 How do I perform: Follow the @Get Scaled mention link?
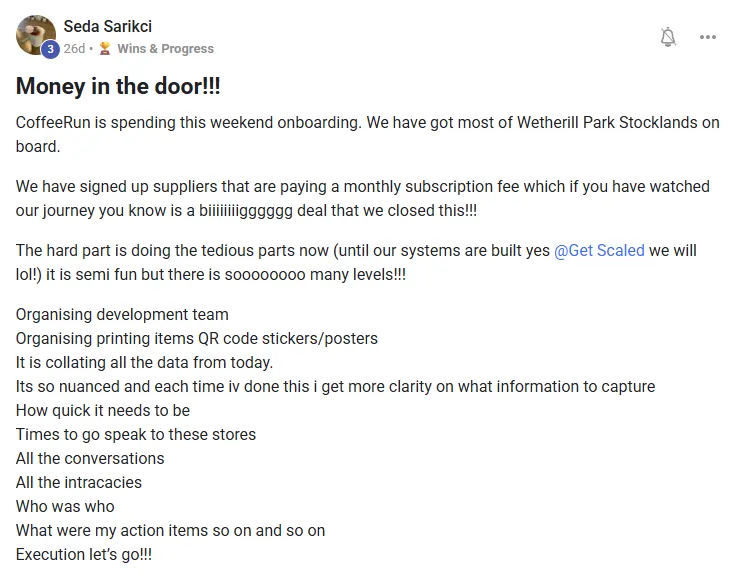pos(599,250)
